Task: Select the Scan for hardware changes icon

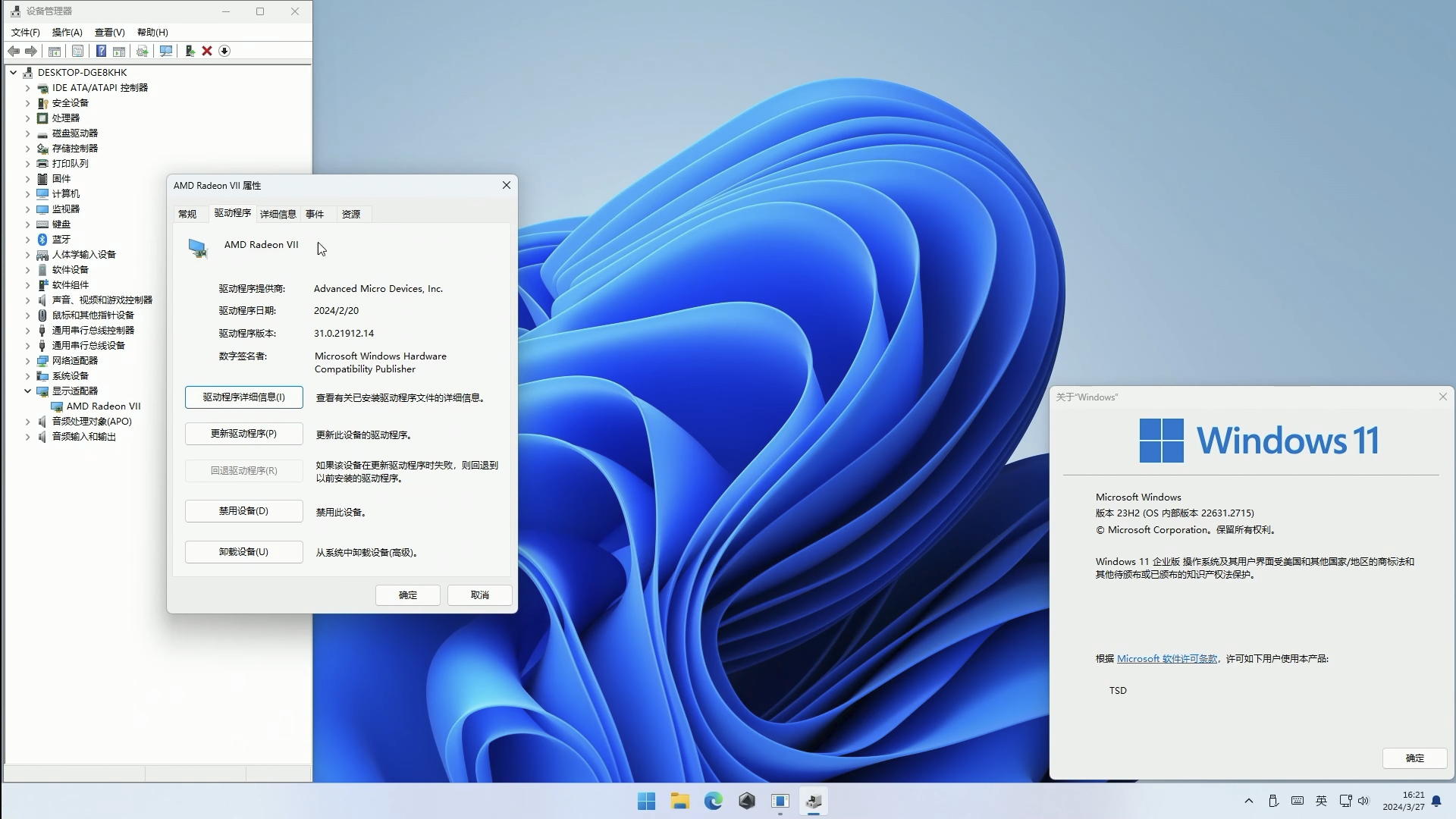Action: click(x=165, y=51)
